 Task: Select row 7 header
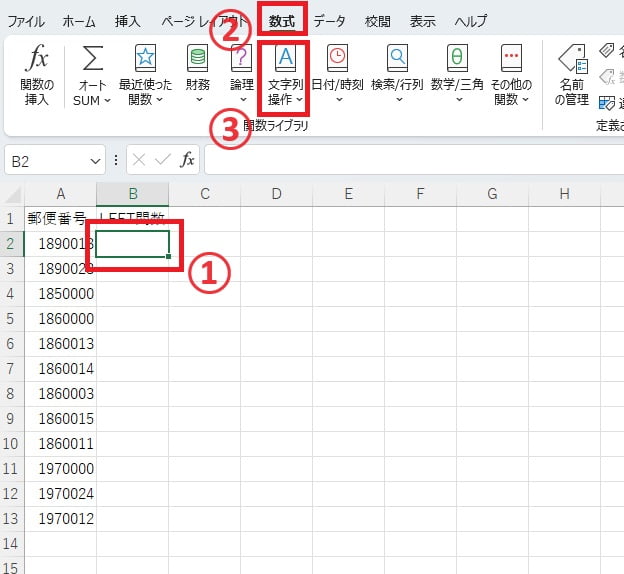(12, 369)
